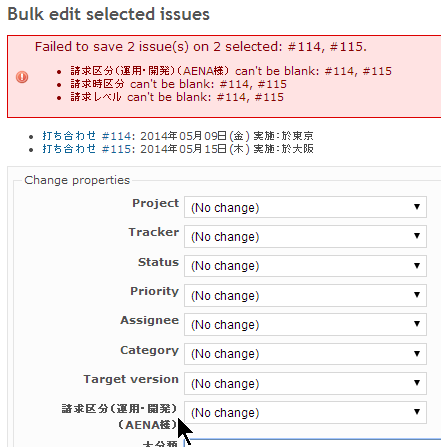Screen dimensions: 441x447
Task: Open issue link 打ち合わせ #114
Action: pyautogui.click(x=87, y=136)
